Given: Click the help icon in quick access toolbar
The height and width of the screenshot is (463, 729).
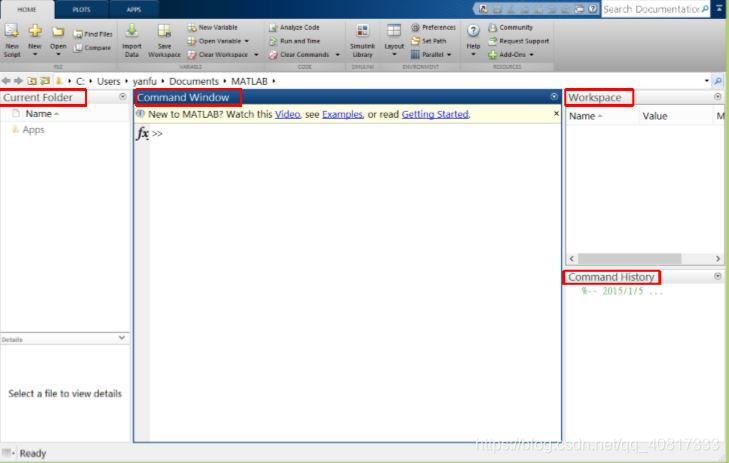Looking at the screenshot, I should 593,9.
